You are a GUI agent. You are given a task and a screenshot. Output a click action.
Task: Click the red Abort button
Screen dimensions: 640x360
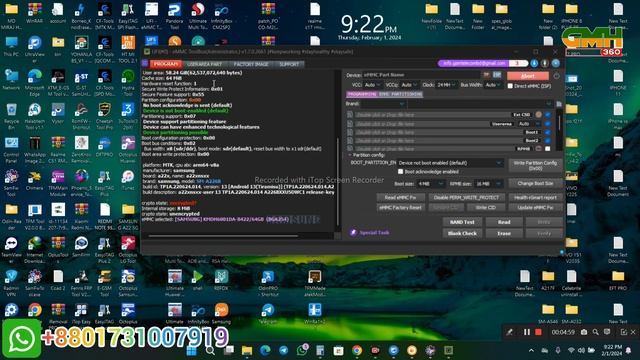[x=528, y=76]
